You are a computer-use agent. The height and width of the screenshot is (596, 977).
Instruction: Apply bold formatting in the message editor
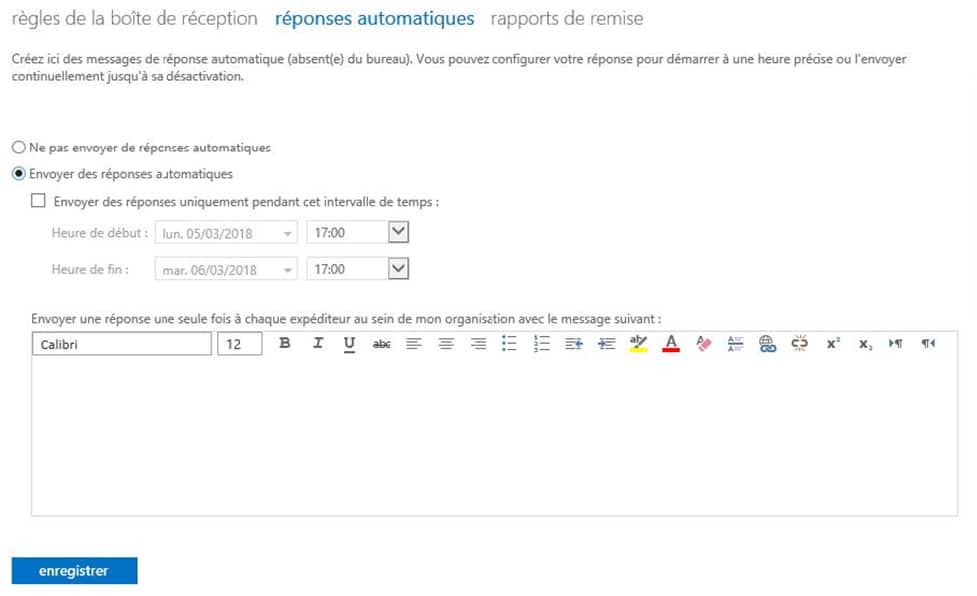(285, 343)
